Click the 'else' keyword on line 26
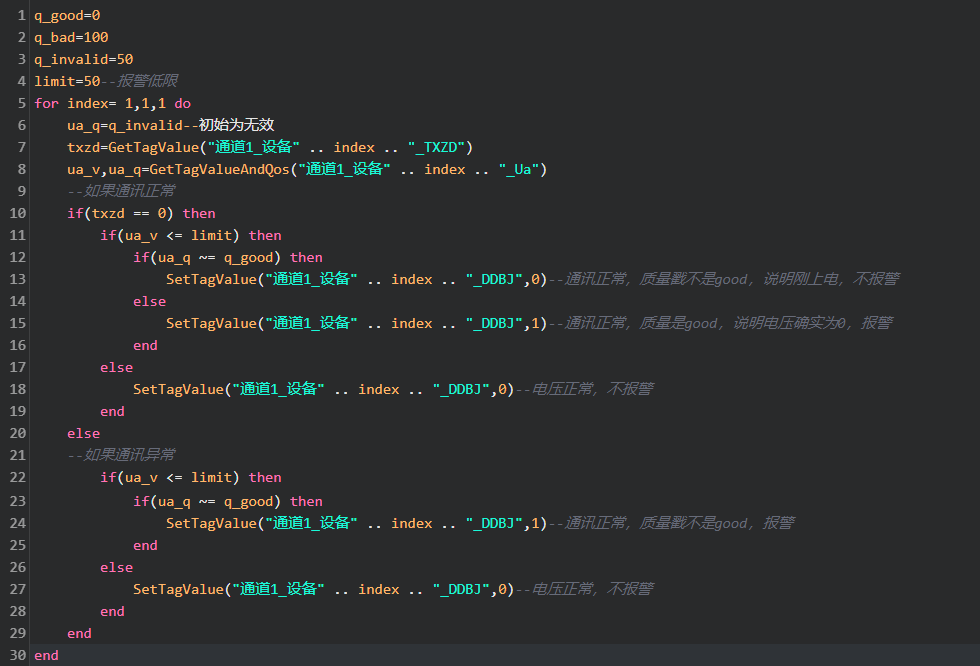The height and width of the screenshot is (666, 980). [x=116, y=567]
